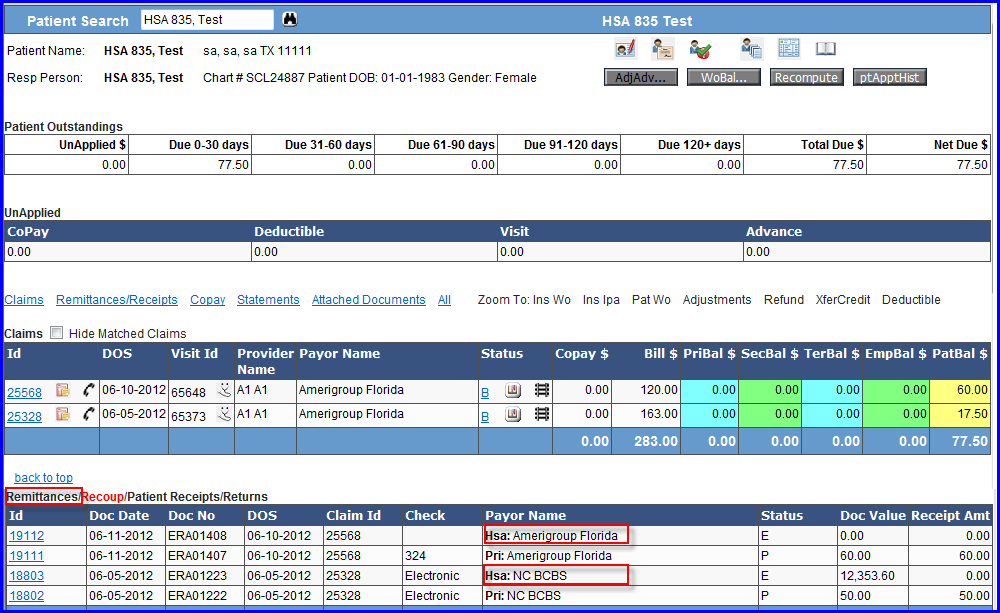Jump to Remittances/Receipts section link
This screenshot has width=1000, height=613.
[x=117, y=300]
